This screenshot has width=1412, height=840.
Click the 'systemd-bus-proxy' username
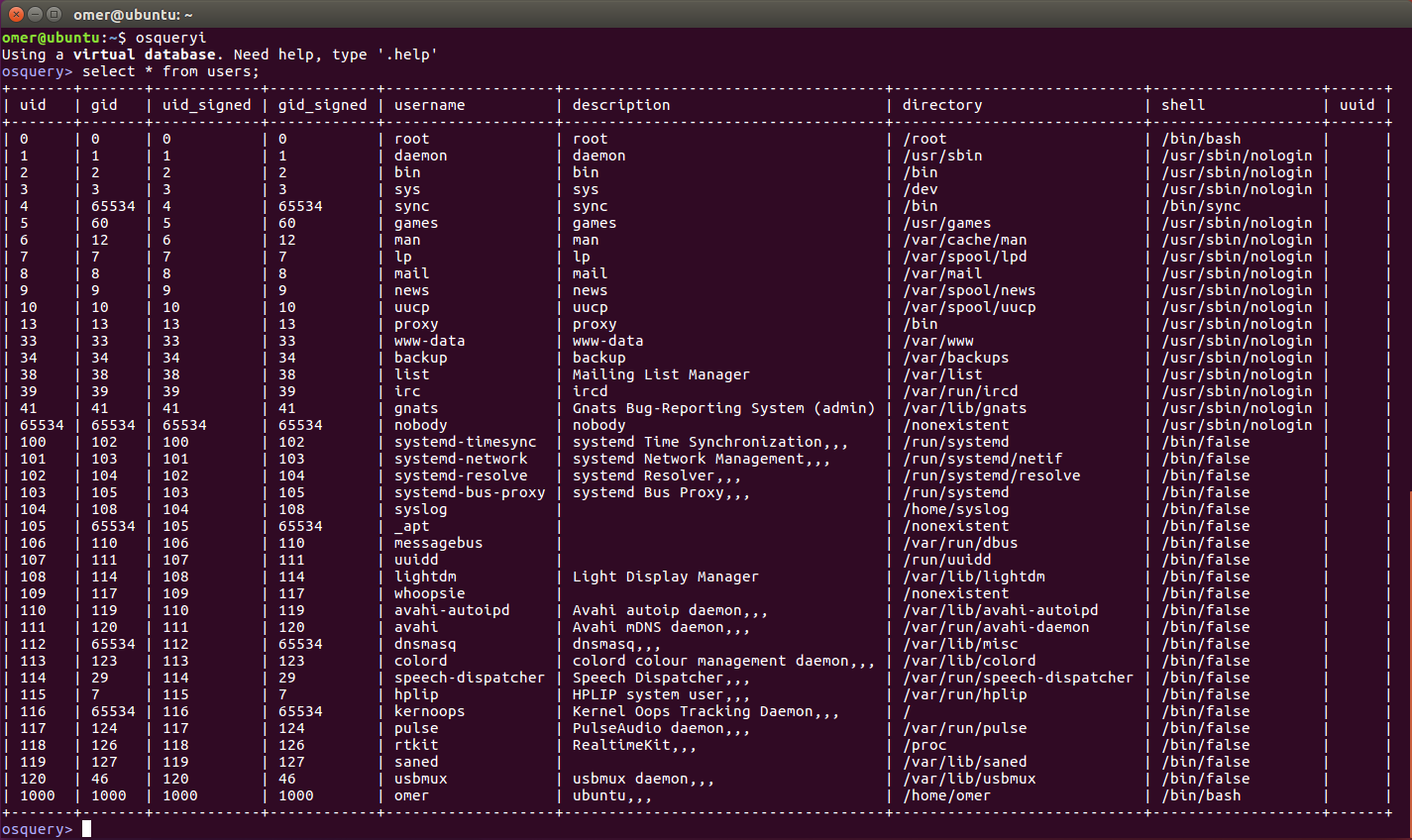[470, 492]
